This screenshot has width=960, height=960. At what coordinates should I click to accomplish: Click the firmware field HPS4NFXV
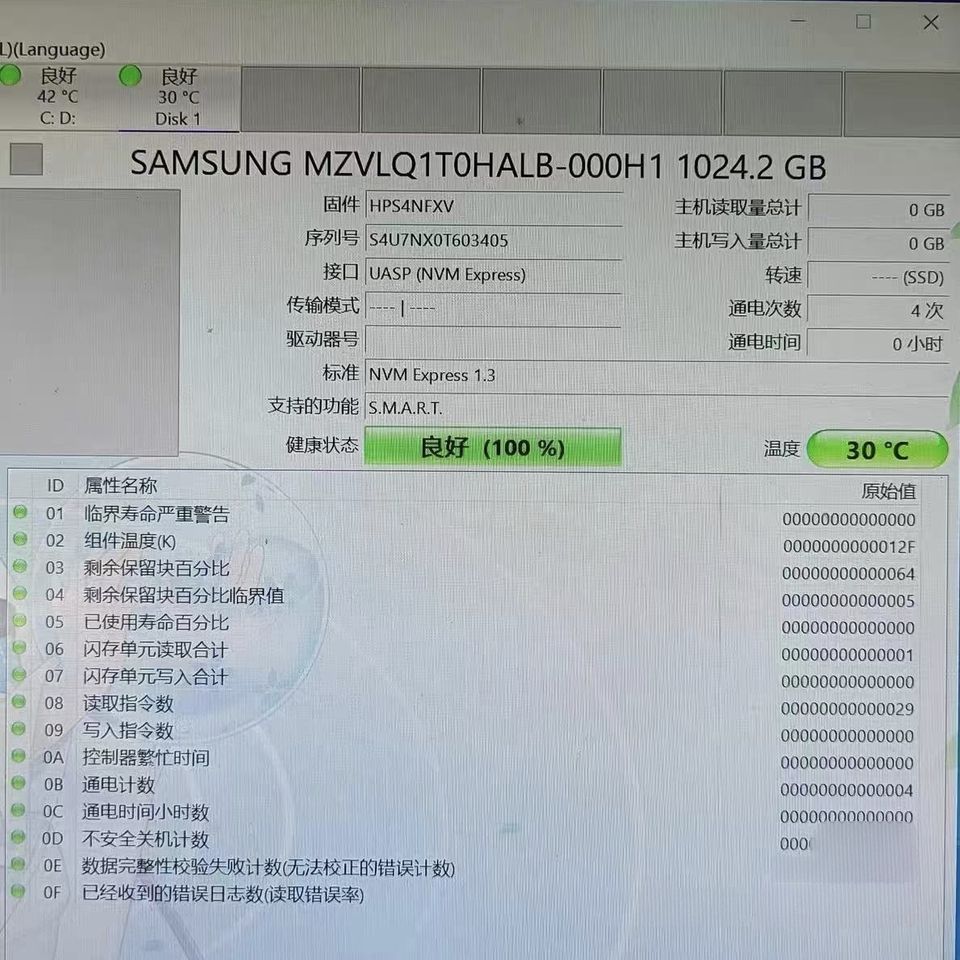(493, 206)
